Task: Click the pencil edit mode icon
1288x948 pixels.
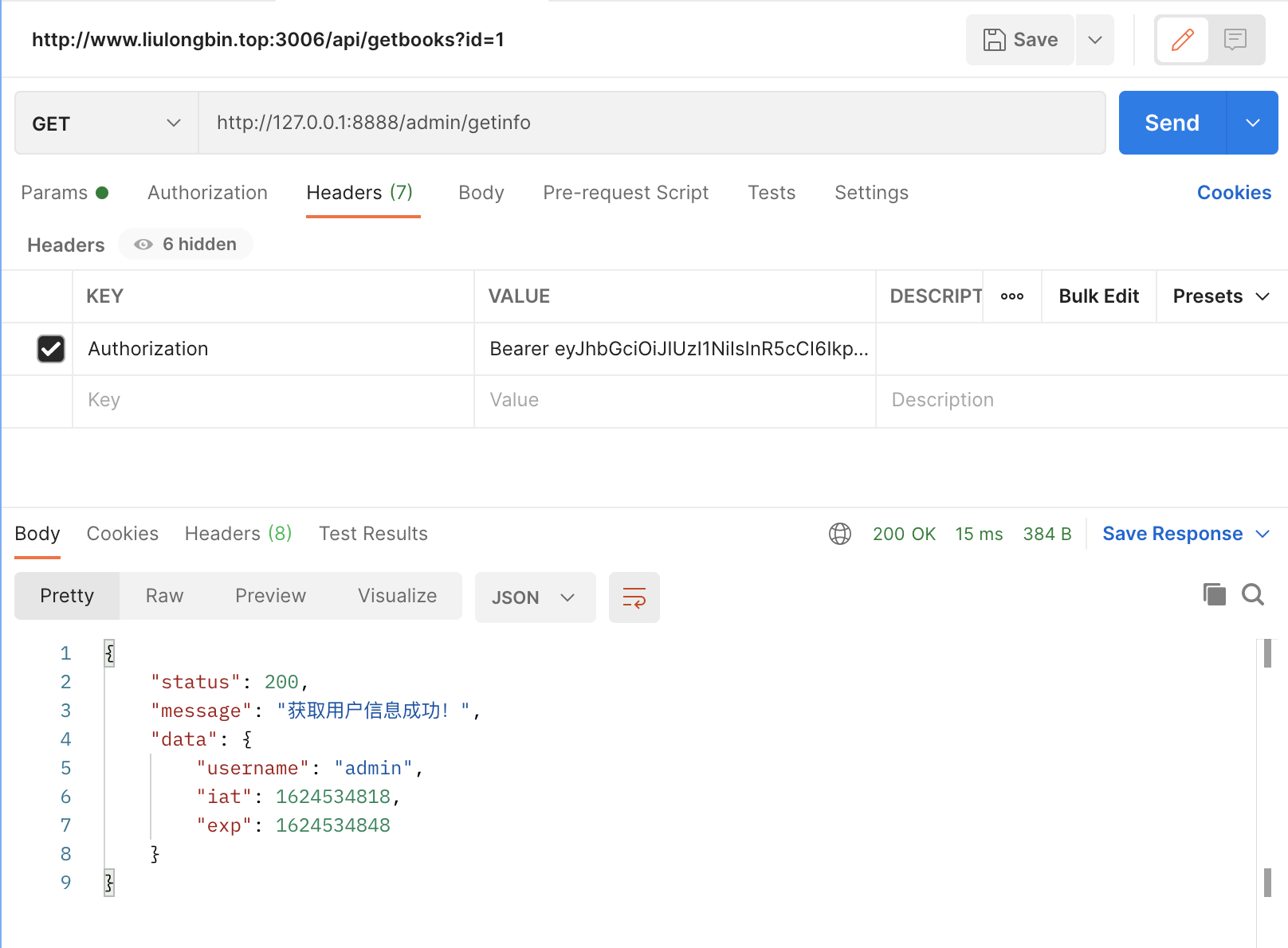Action: point(1182,40)
